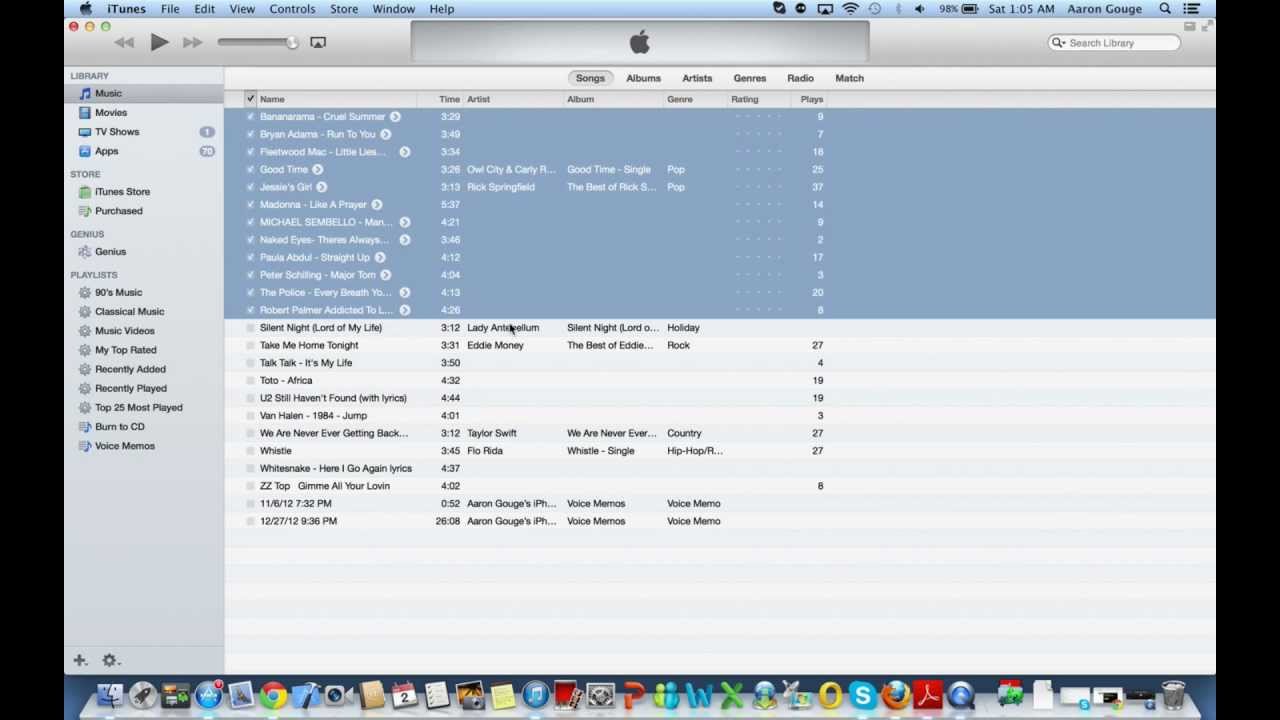Viewport: 1280px width, 720px height.
Task: Uncheck the Bryan Adams - Run To You checkbox
Action: 250,134
